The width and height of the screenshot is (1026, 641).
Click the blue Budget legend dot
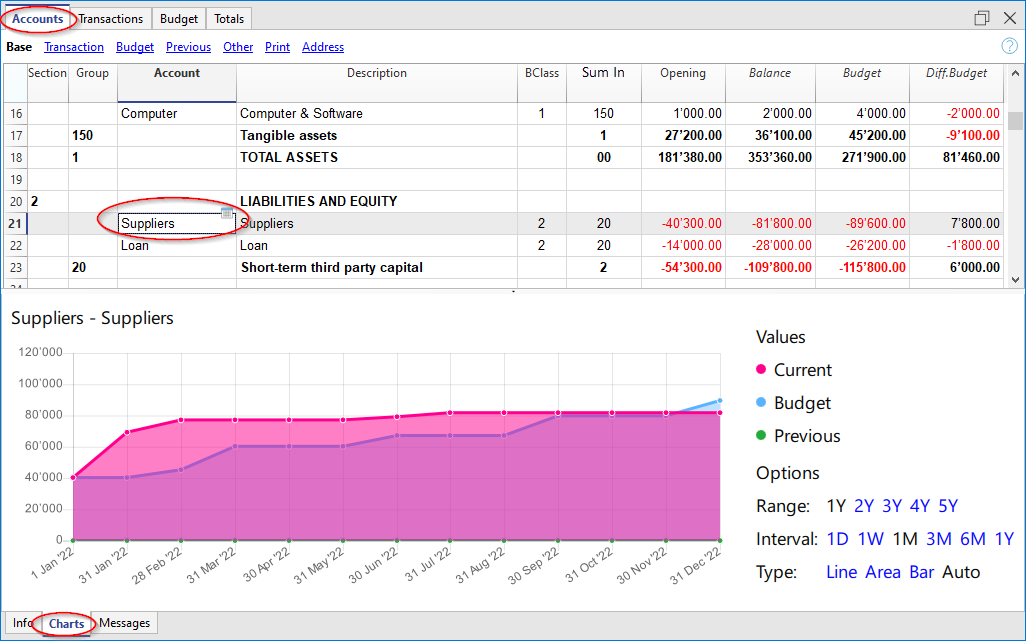(x=761, y=403)
